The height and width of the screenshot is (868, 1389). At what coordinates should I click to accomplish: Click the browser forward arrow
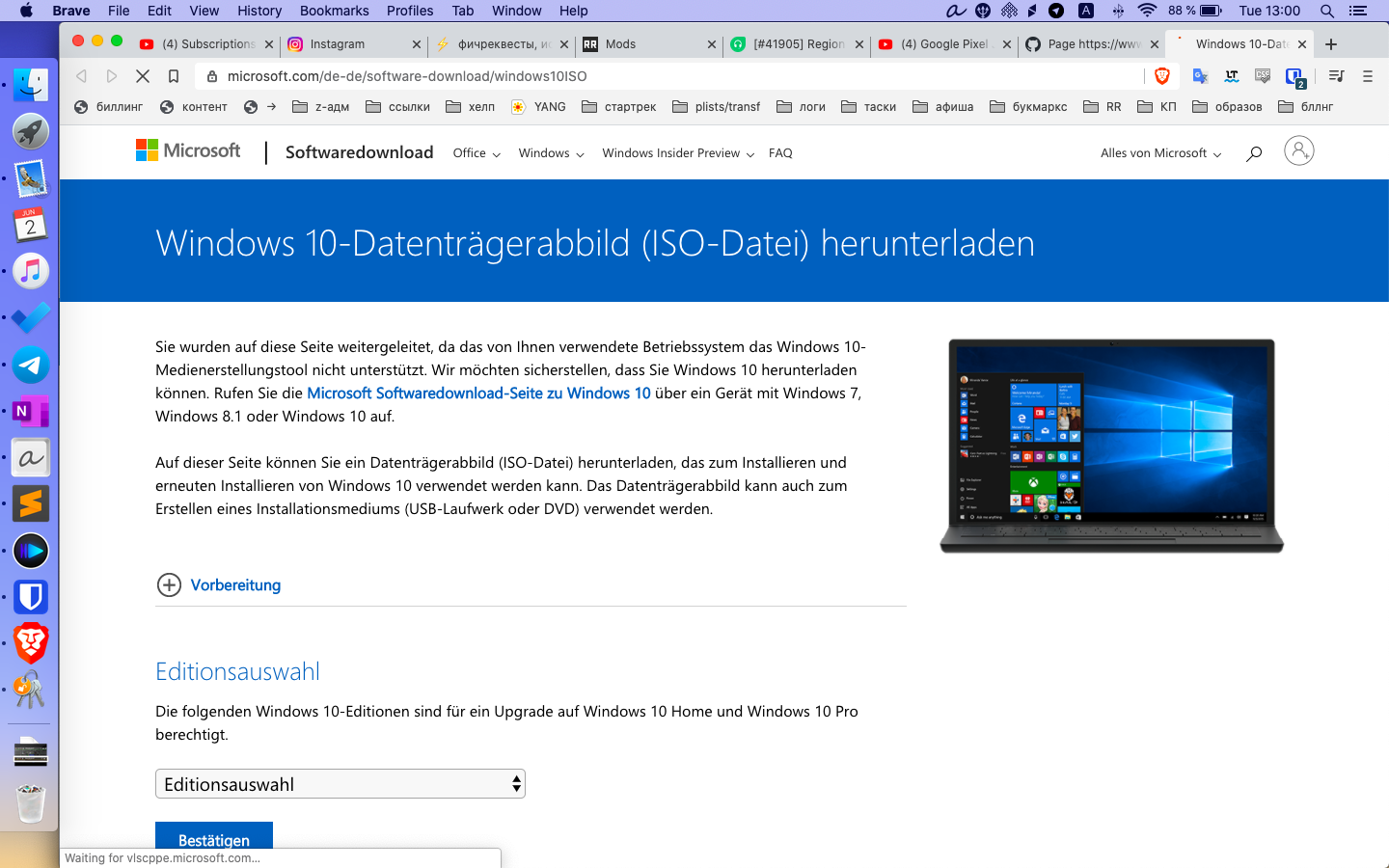pos(112,76)
